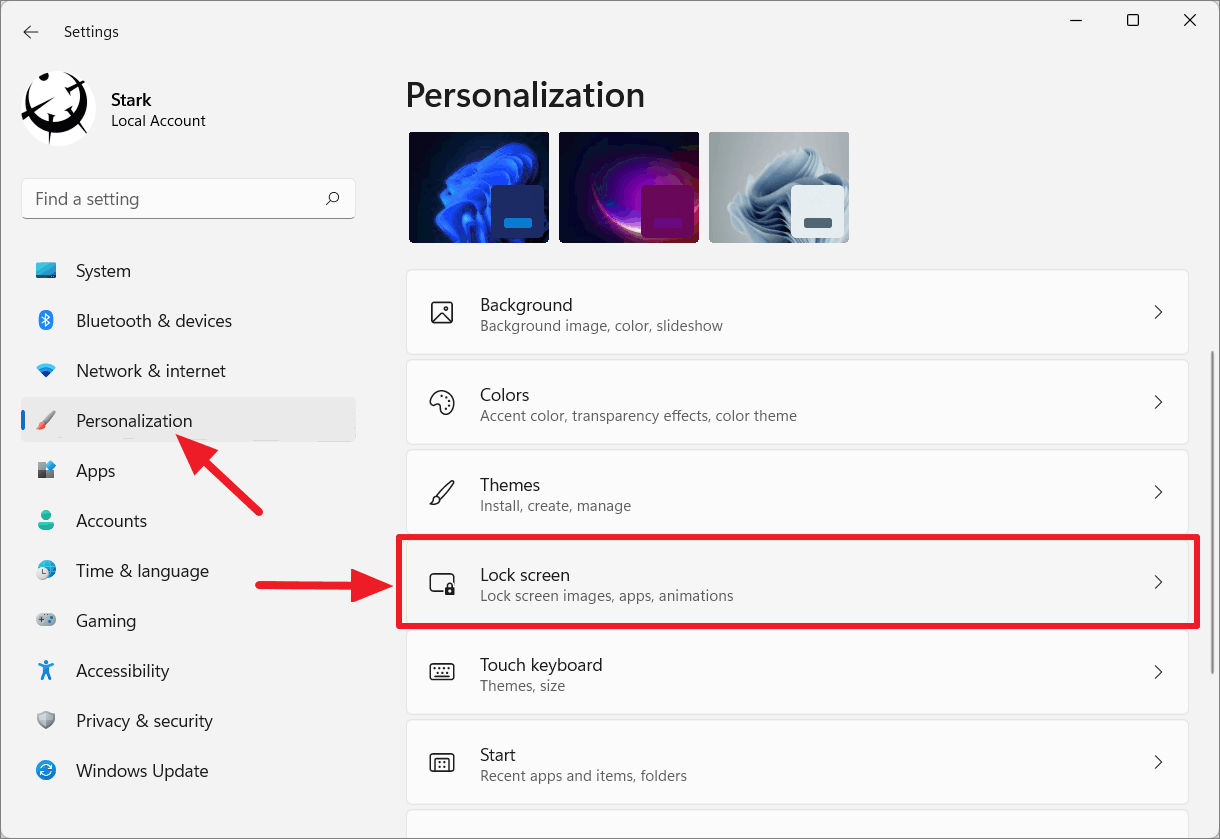The width and height of the screenshot is (1220, 839).
Task: Click "Lock screen images, apps, animations" text
Action: [x=607, y=596]
